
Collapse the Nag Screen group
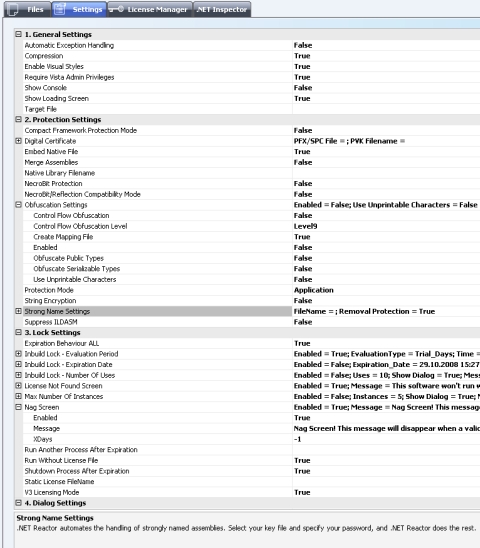point(19,407)
